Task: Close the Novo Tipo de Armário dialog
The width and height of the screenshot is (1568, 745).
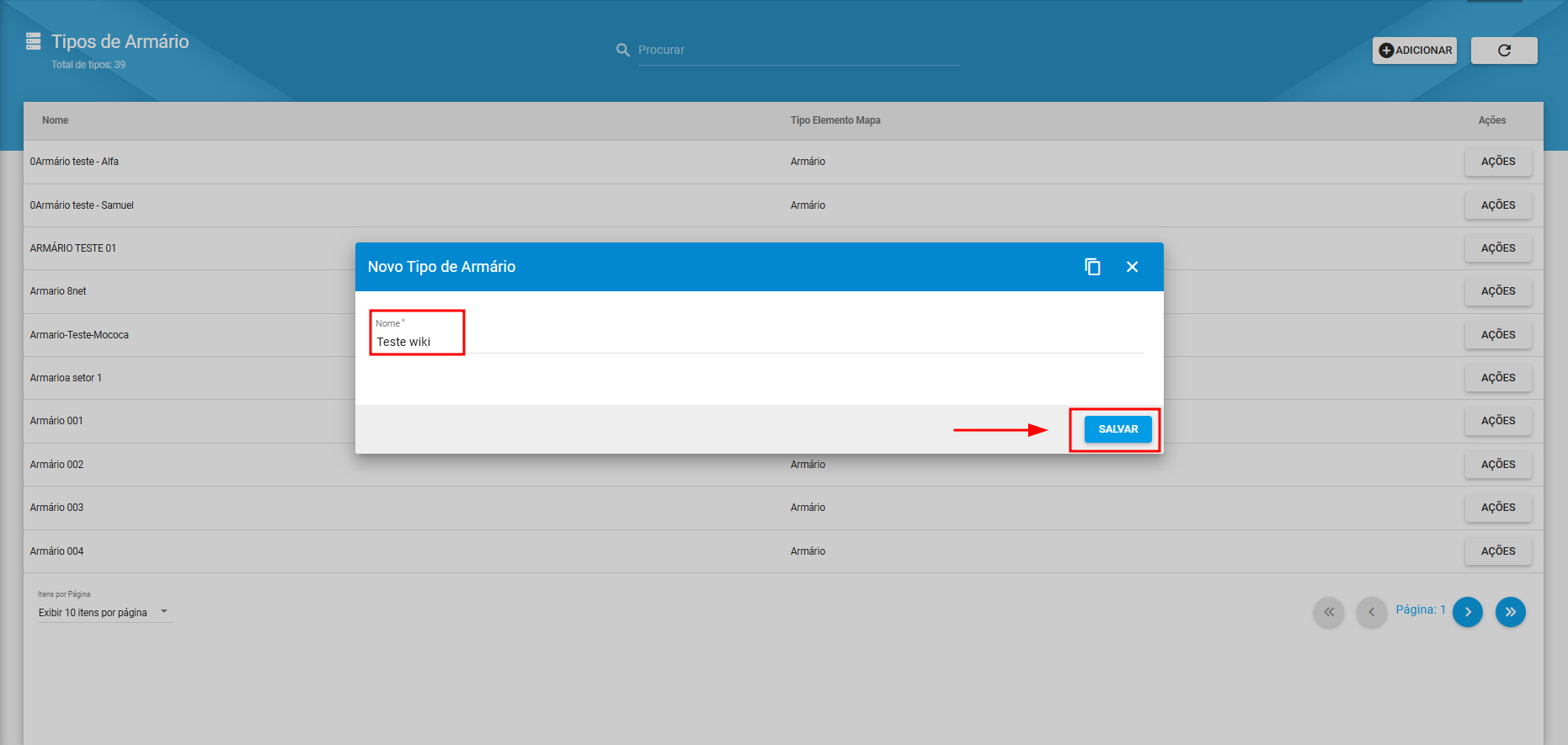Action: pyautogui.click(x=1133, y=267)
